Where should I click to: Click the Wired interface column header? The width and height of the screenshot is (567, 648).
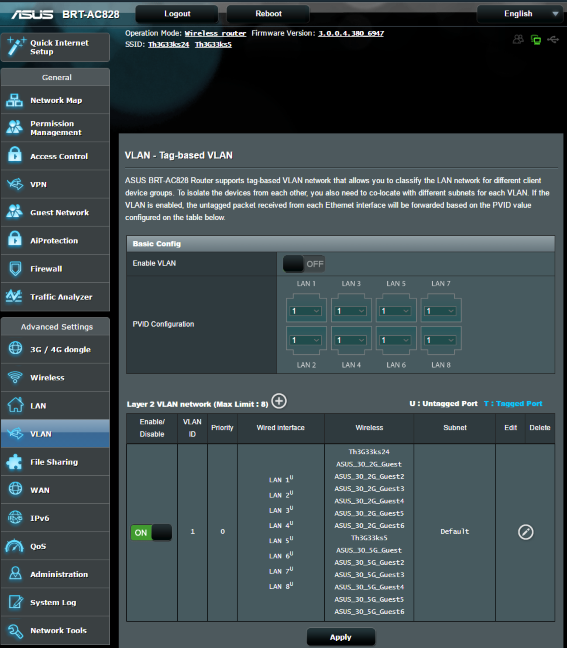(x=281, y=428)
